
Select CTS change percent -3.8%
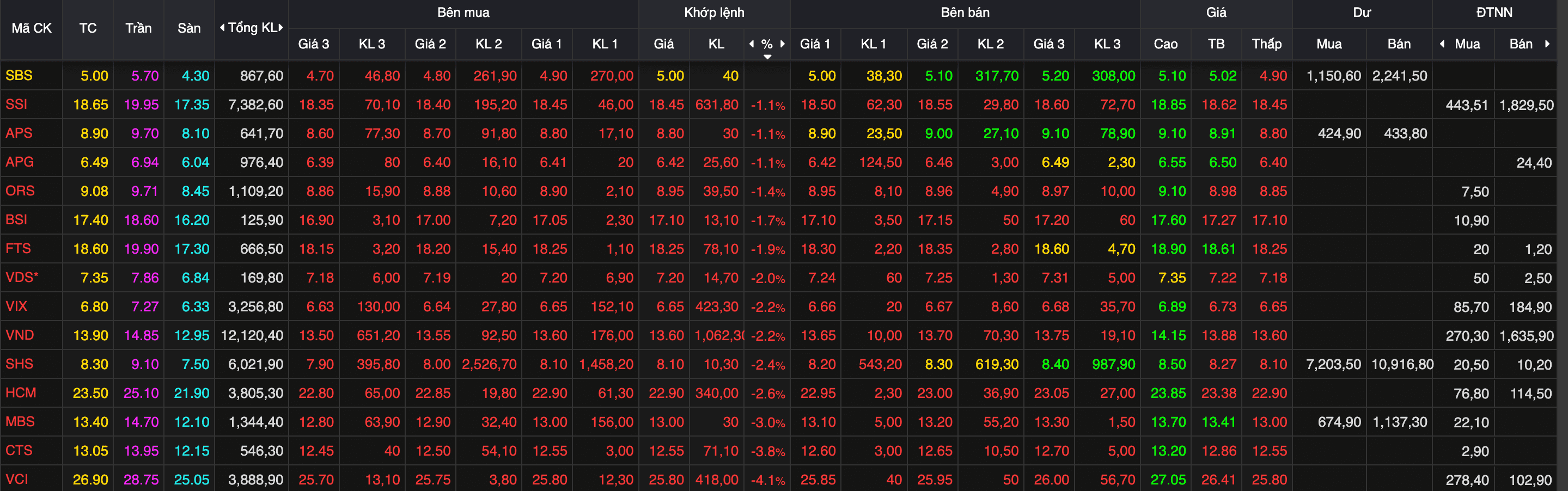(x=767, y=451)
